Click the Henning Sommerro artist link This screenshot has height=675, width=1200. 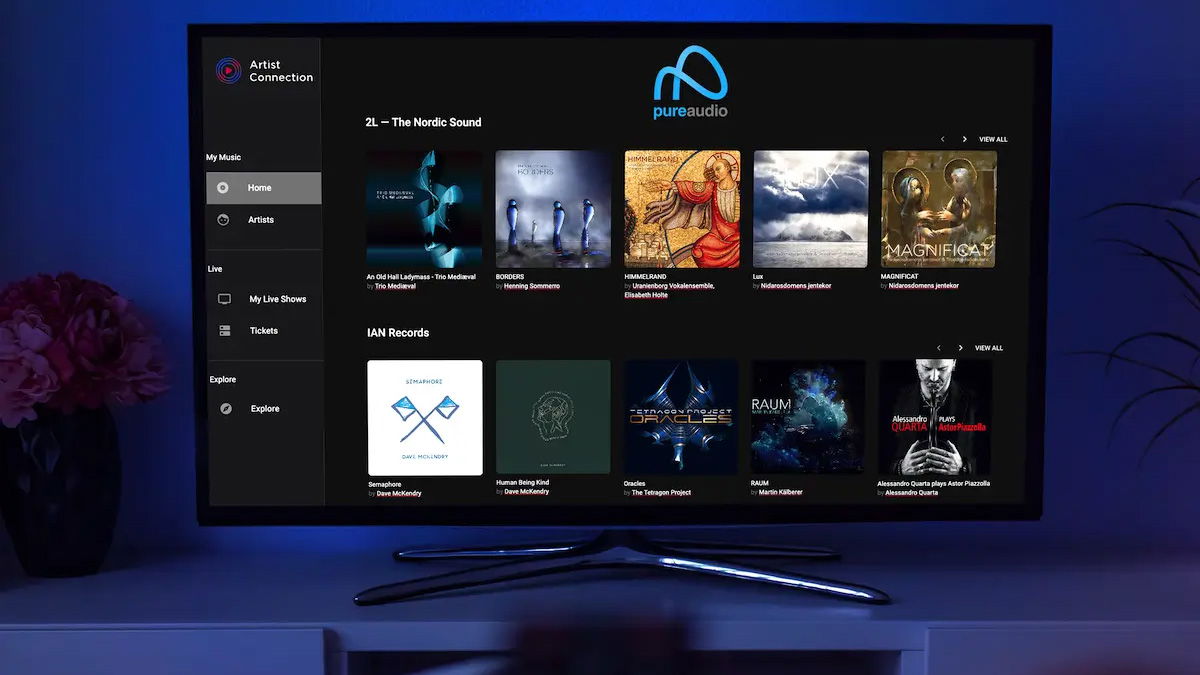[x=532, y=286]
